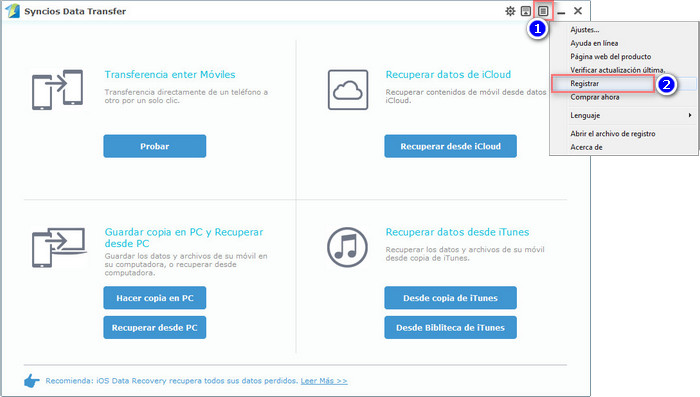Click the iOS Data Recovery recommendation text
700x397 pixels.
(171, 381)
